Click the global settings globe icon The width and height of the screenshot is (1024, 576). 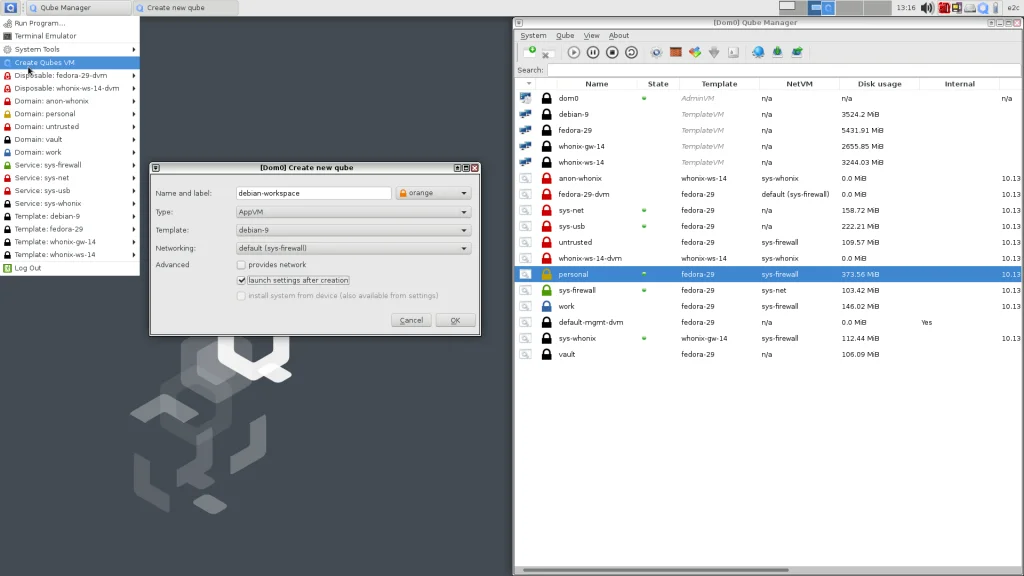click(758, 52)
